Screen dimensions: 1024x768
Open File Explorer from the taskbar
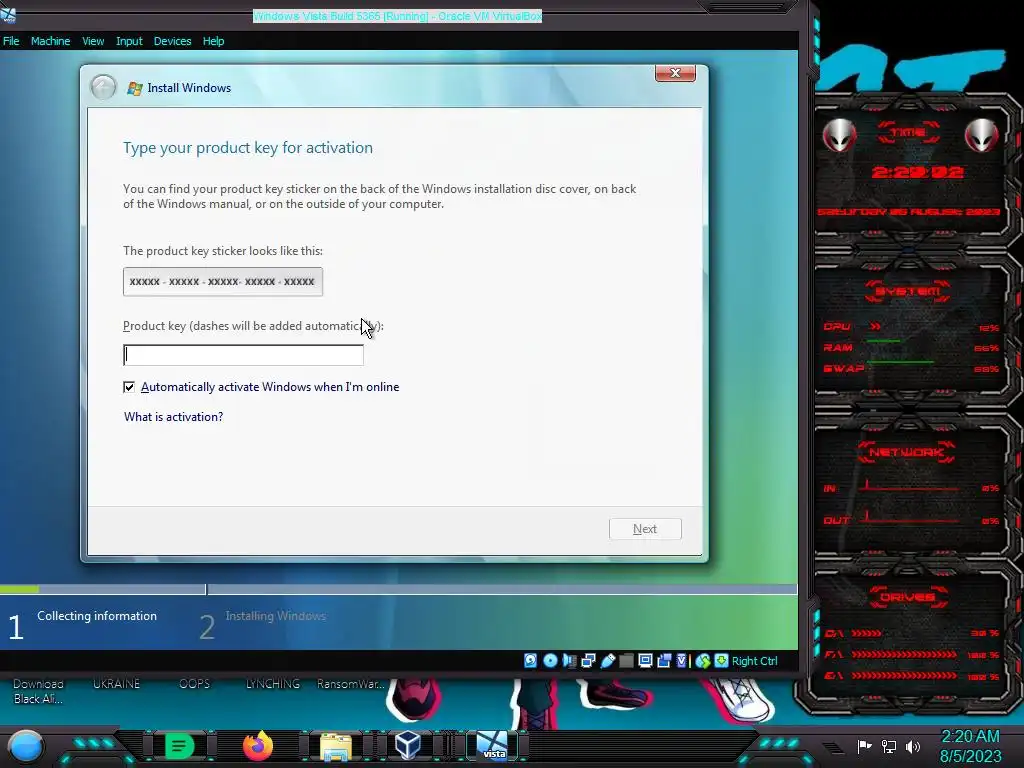(336, 747)
